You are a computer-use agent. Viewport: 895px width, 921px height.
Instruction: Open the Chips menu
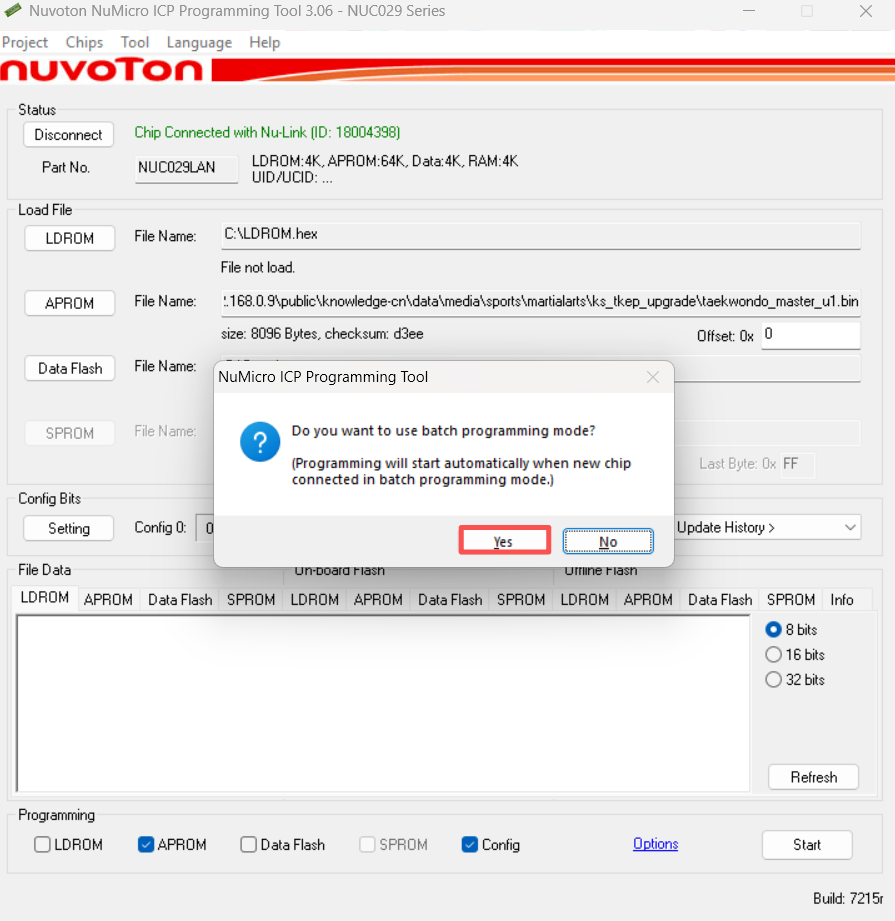tap(84, 42)
